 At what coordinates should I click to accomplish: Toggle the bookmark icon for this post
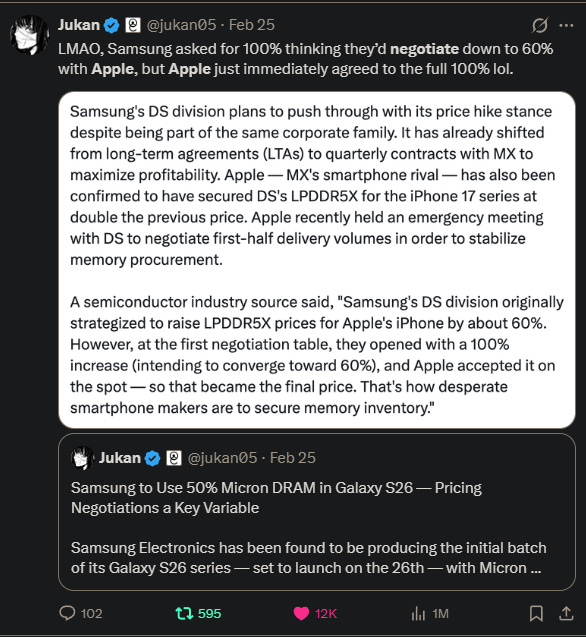click(x=536, y=613)
